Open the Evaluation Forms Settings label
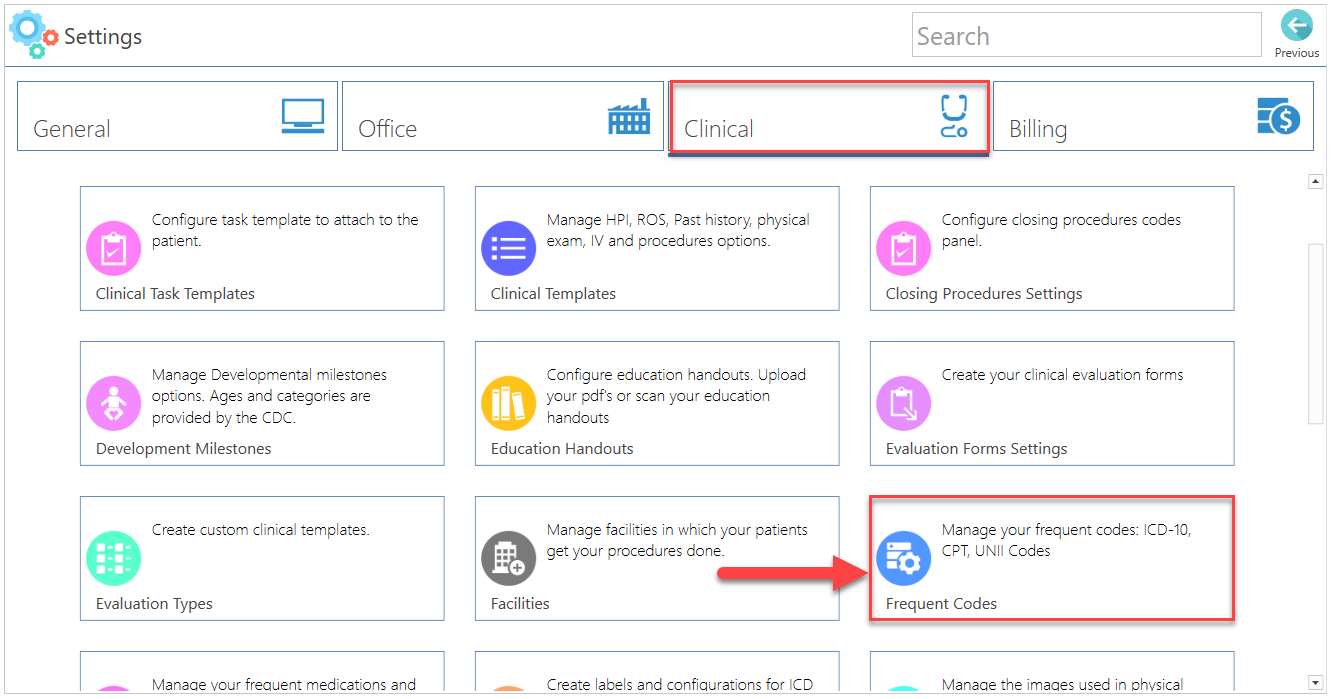The image size is (1335, 699). click(x=976, y=449)
